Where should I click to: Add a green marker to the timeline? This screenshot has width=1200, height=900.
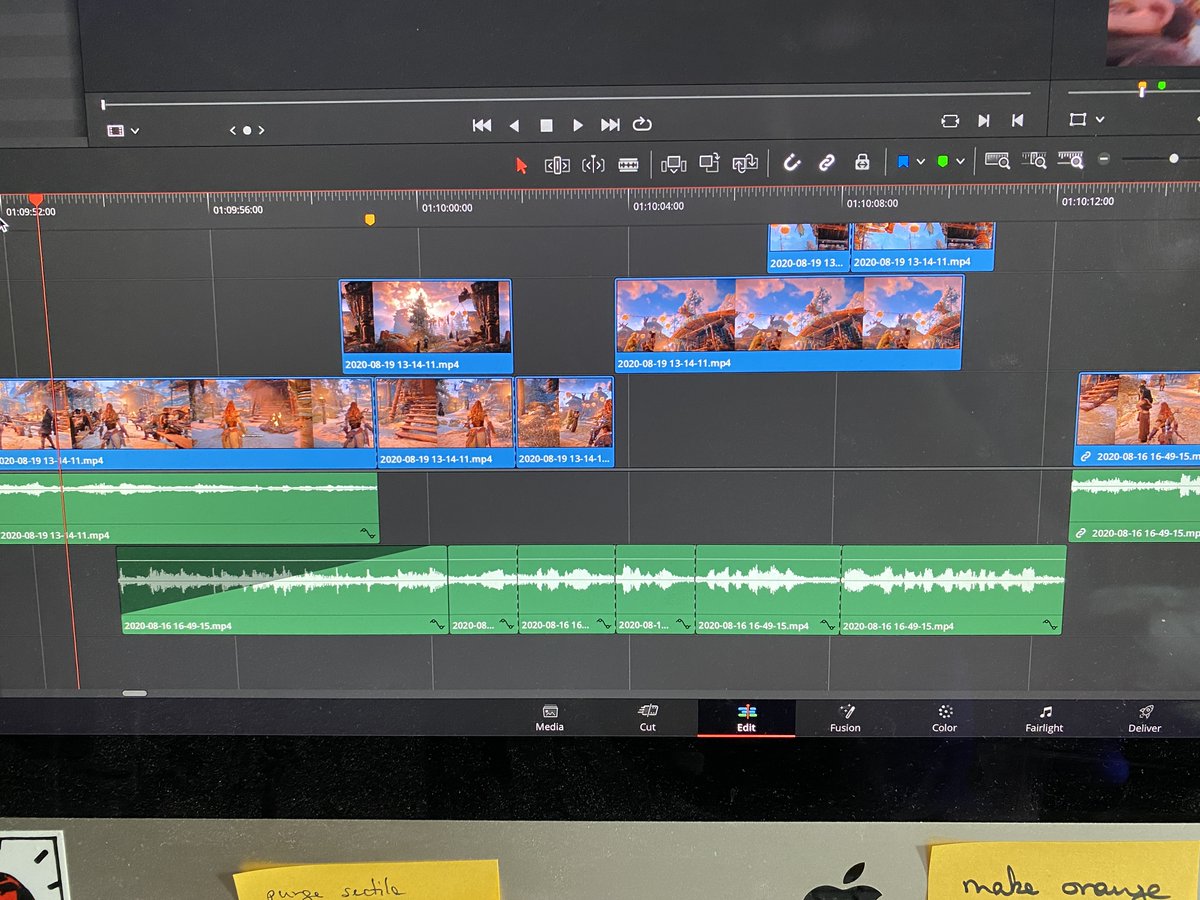point(942,161)
